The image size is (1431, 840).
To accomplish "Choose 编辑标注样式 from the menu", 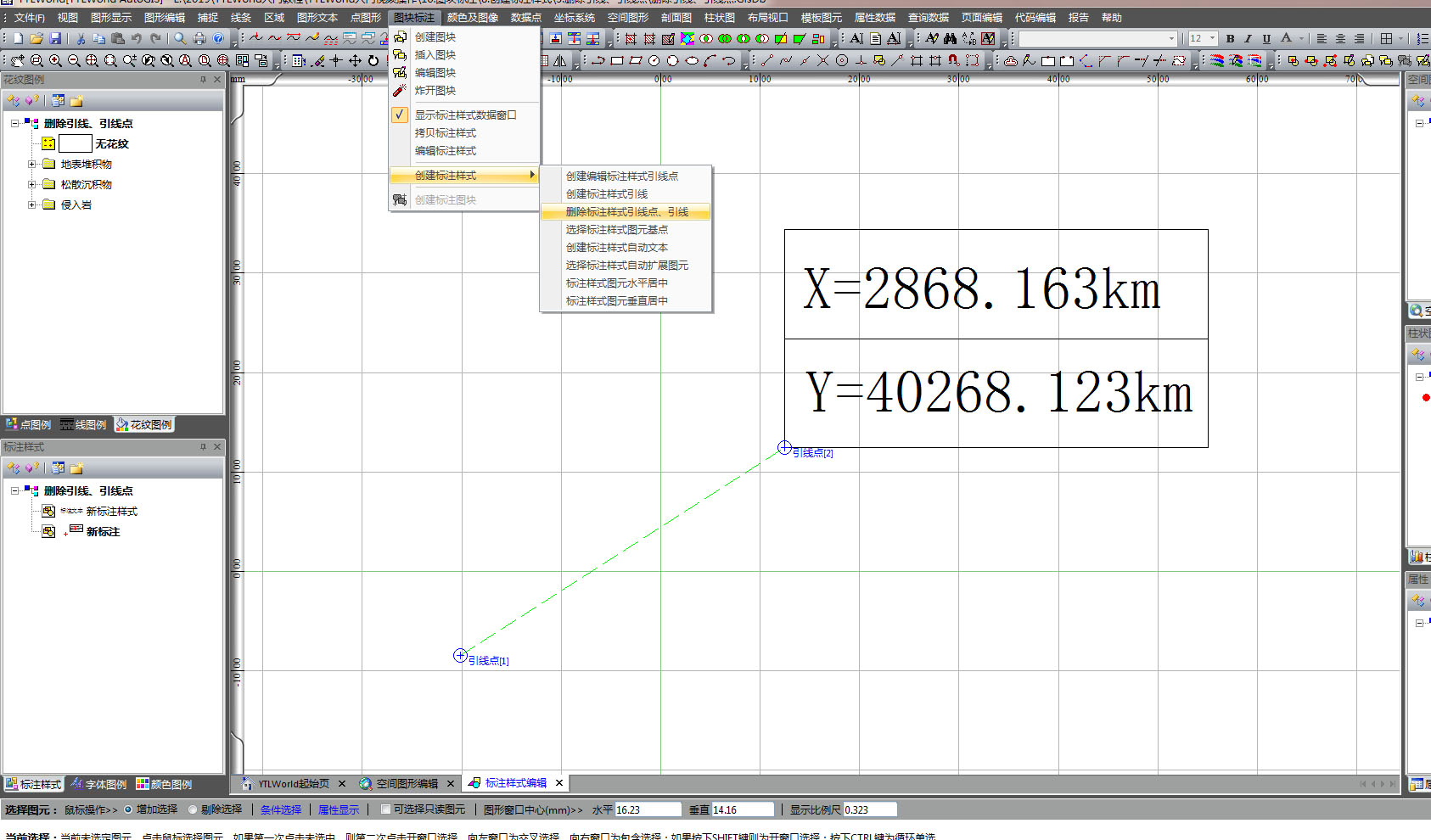I will pos(446,151).
